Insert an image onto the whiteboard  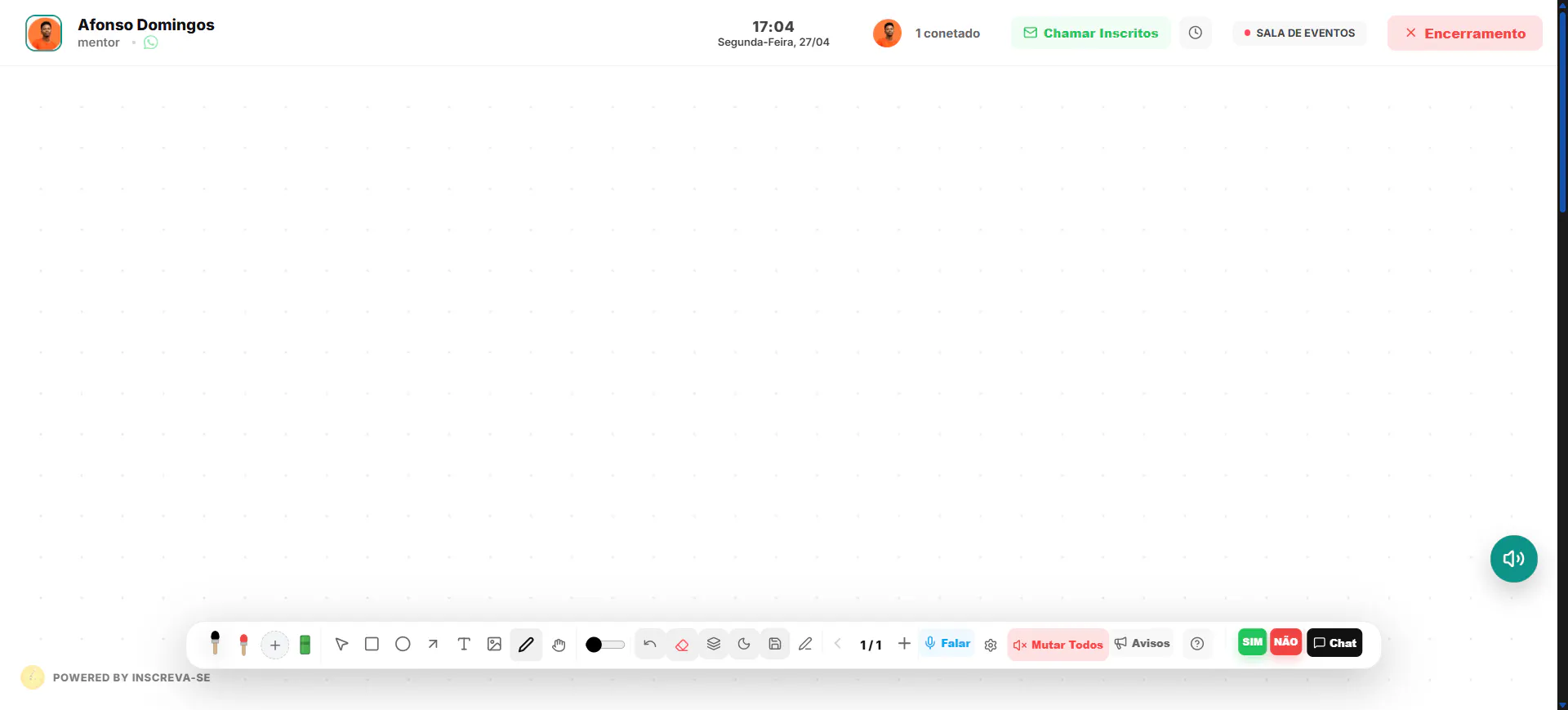tap(494, 644)
